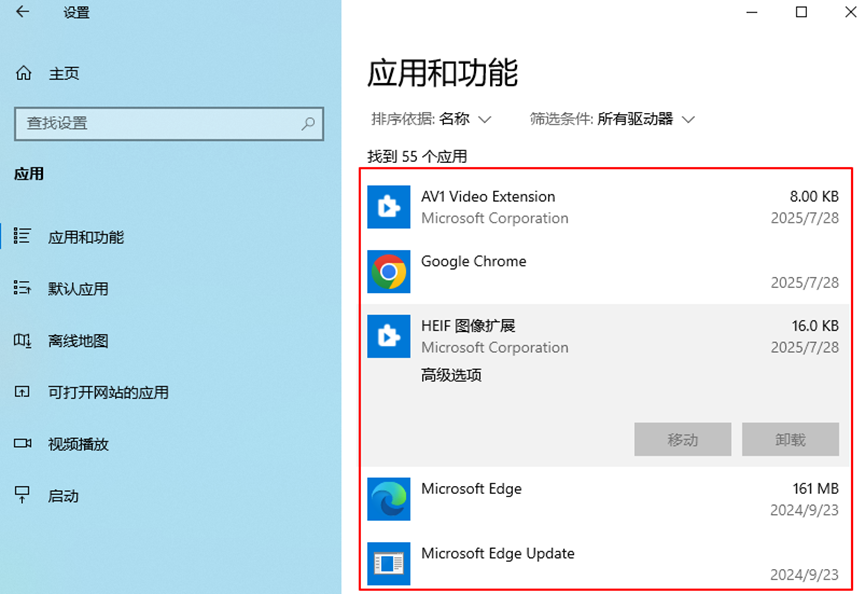Go to 主页 home label
Image resolution: width=865 pixels, height=594 pixels.
(x=64, y=73)
